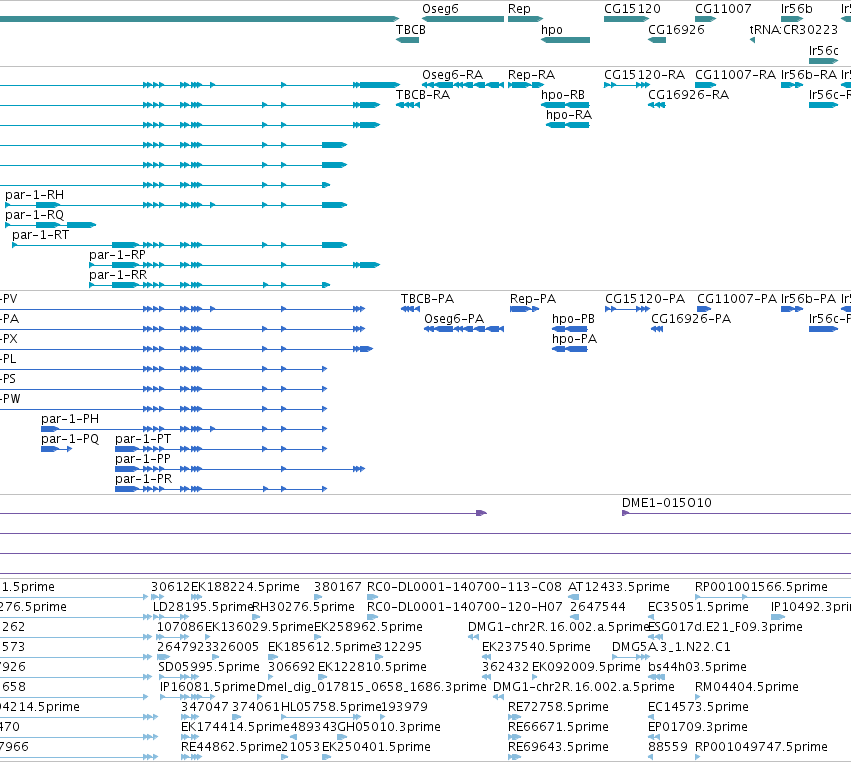Click the EK092009.5prime EST label

(586, 667)
